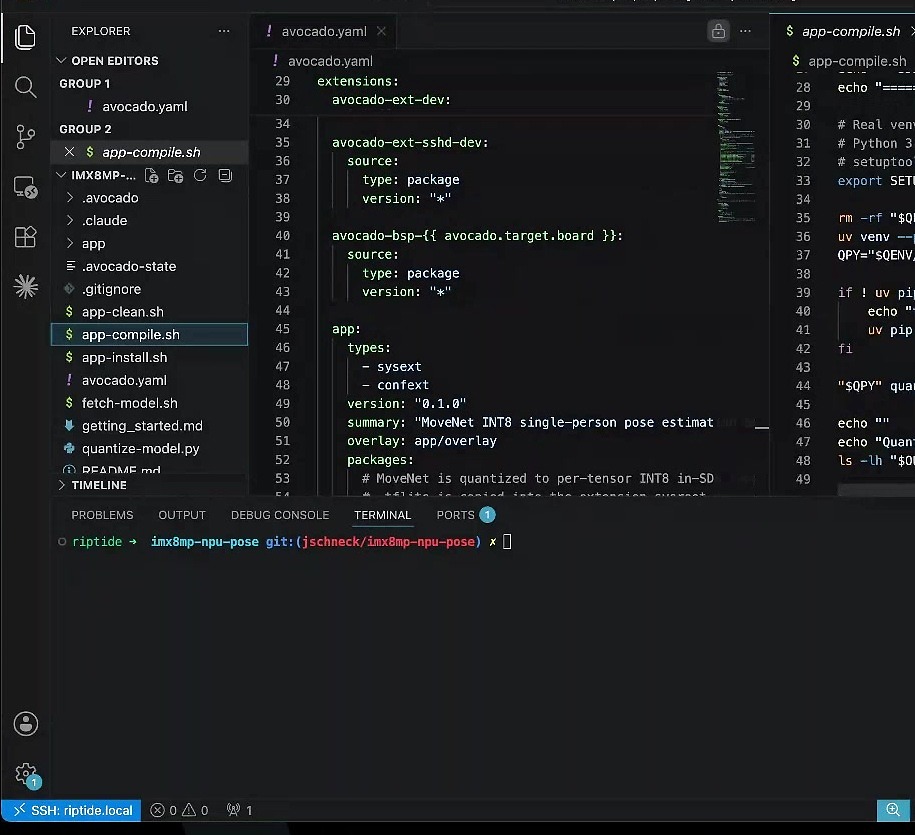Open the Manage gear icon
This screenshot has width=915, height=835.
(x=26, y=775)
